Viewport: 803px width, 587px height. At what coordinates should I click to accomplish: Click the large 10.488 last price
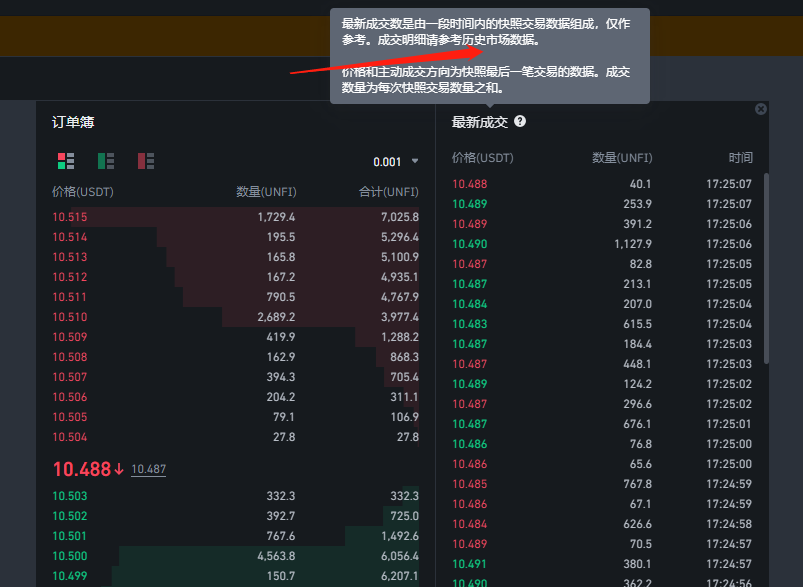[x=81, y=469]
